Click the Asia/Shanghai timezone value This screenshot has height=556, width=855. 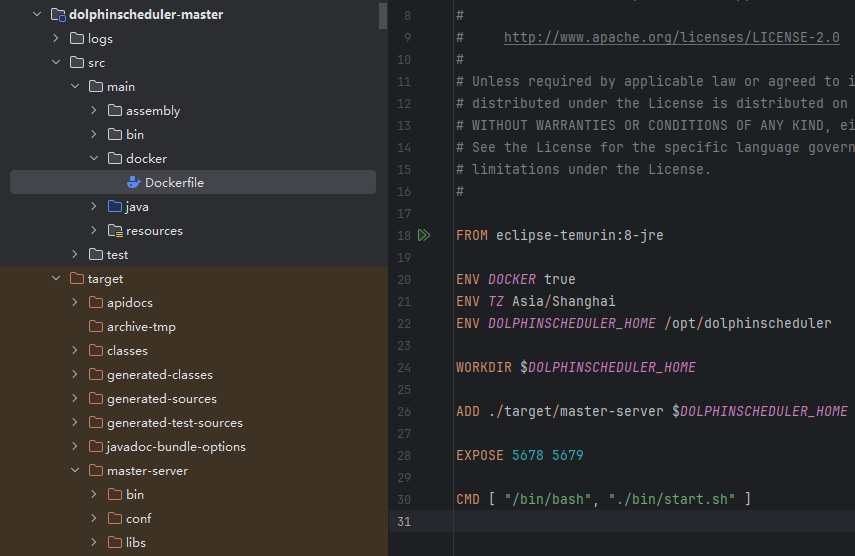pyautogui.click(x=563, y=301)
